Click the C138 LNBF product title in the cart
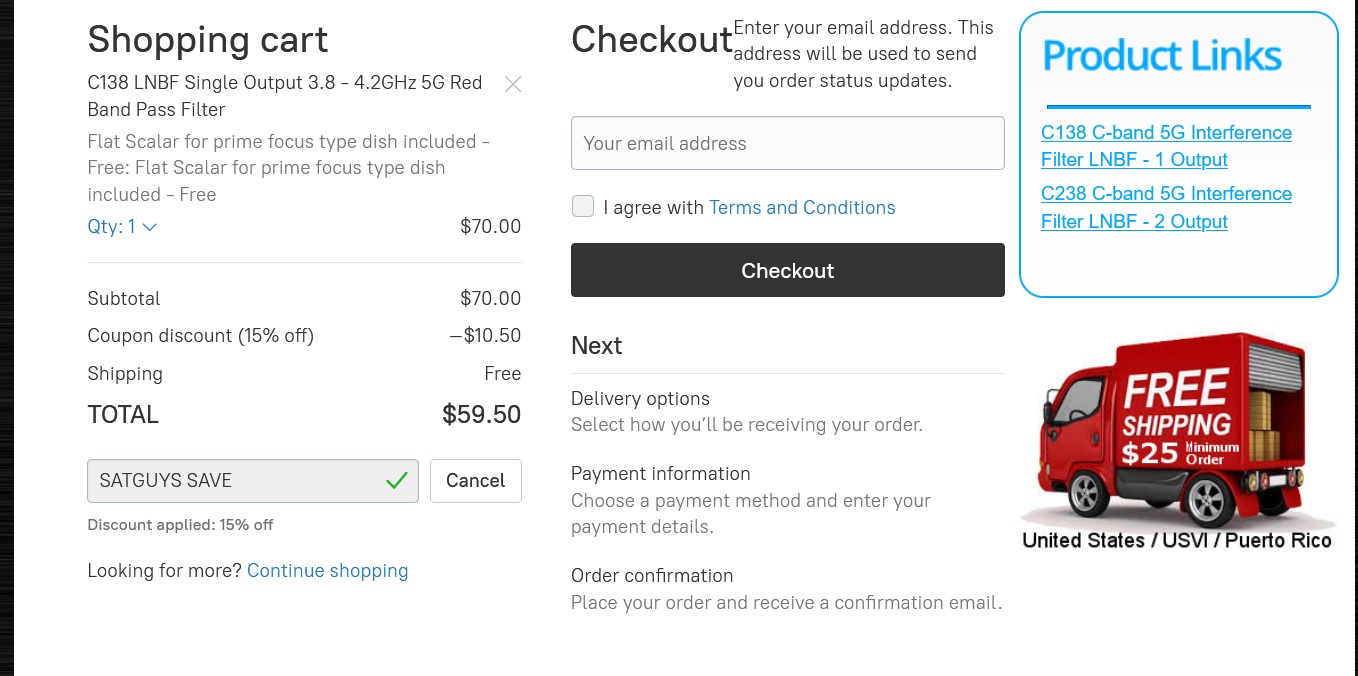This screenshot has width=1358, height=676. click(x=285, y=96)
